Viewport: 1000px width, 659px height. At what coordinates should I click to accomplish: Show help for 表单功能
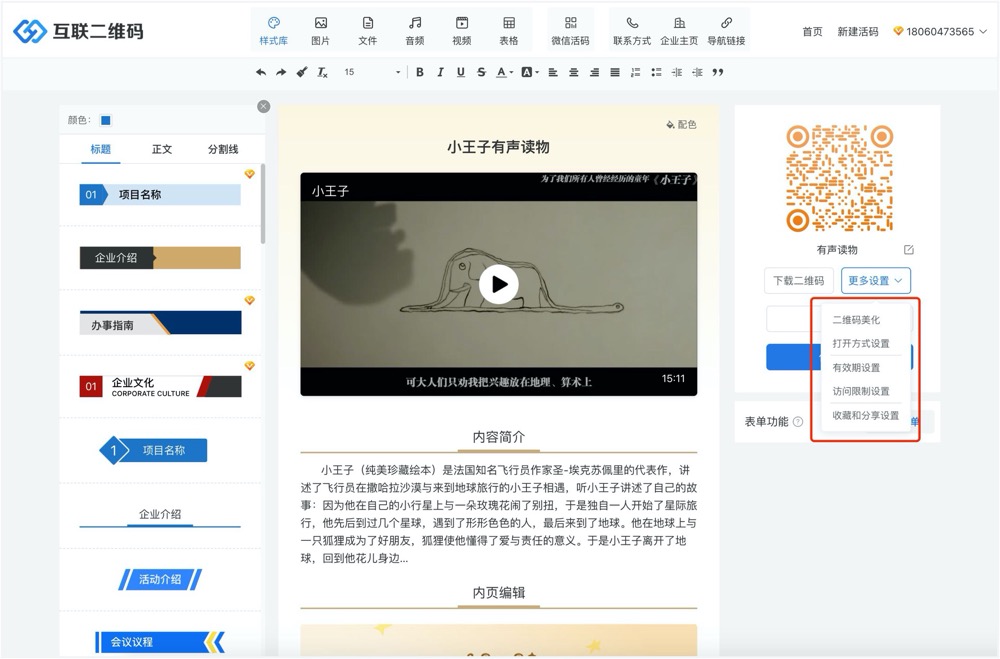(x=798, y=422)
